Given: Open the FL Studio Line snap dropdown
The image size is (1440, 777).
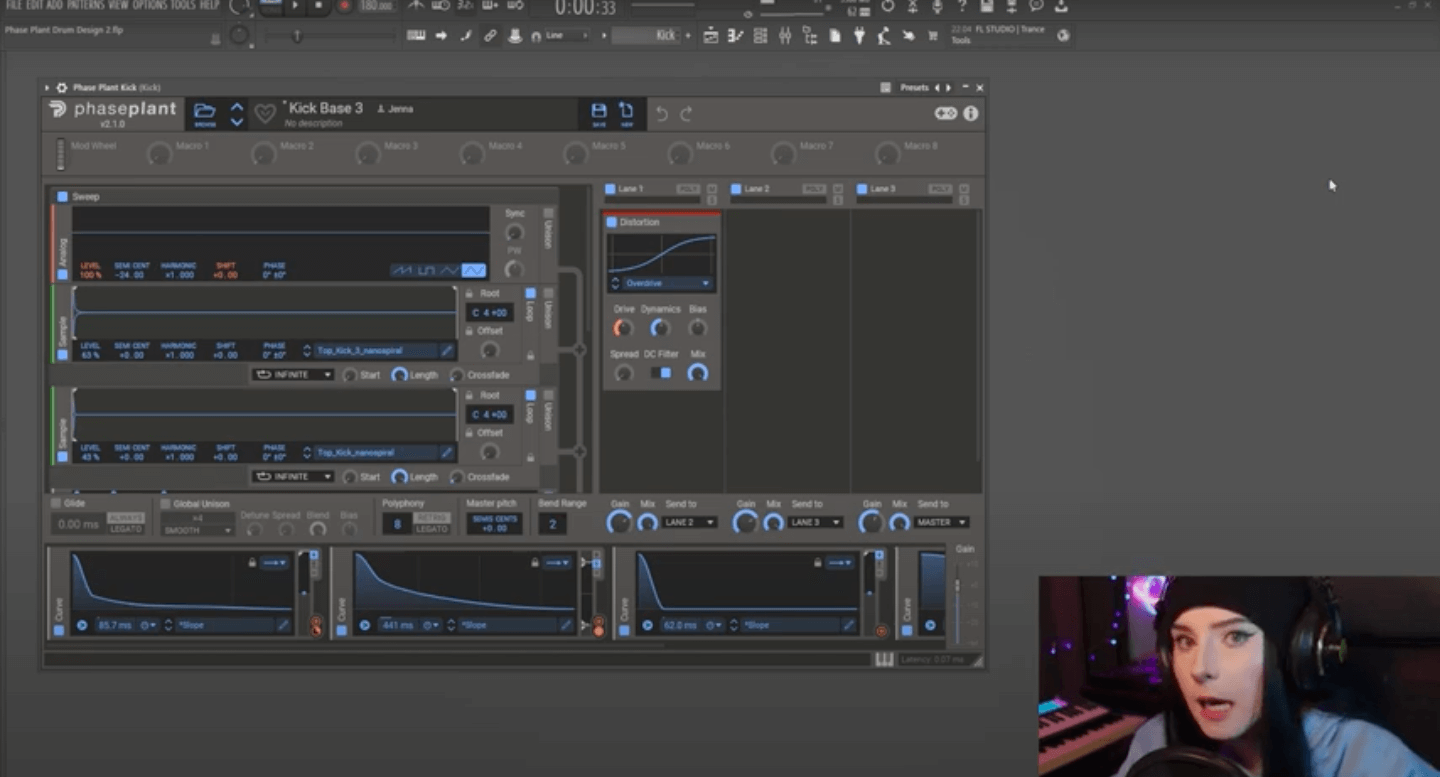Looking at the screenshot, I should [567, 36].
